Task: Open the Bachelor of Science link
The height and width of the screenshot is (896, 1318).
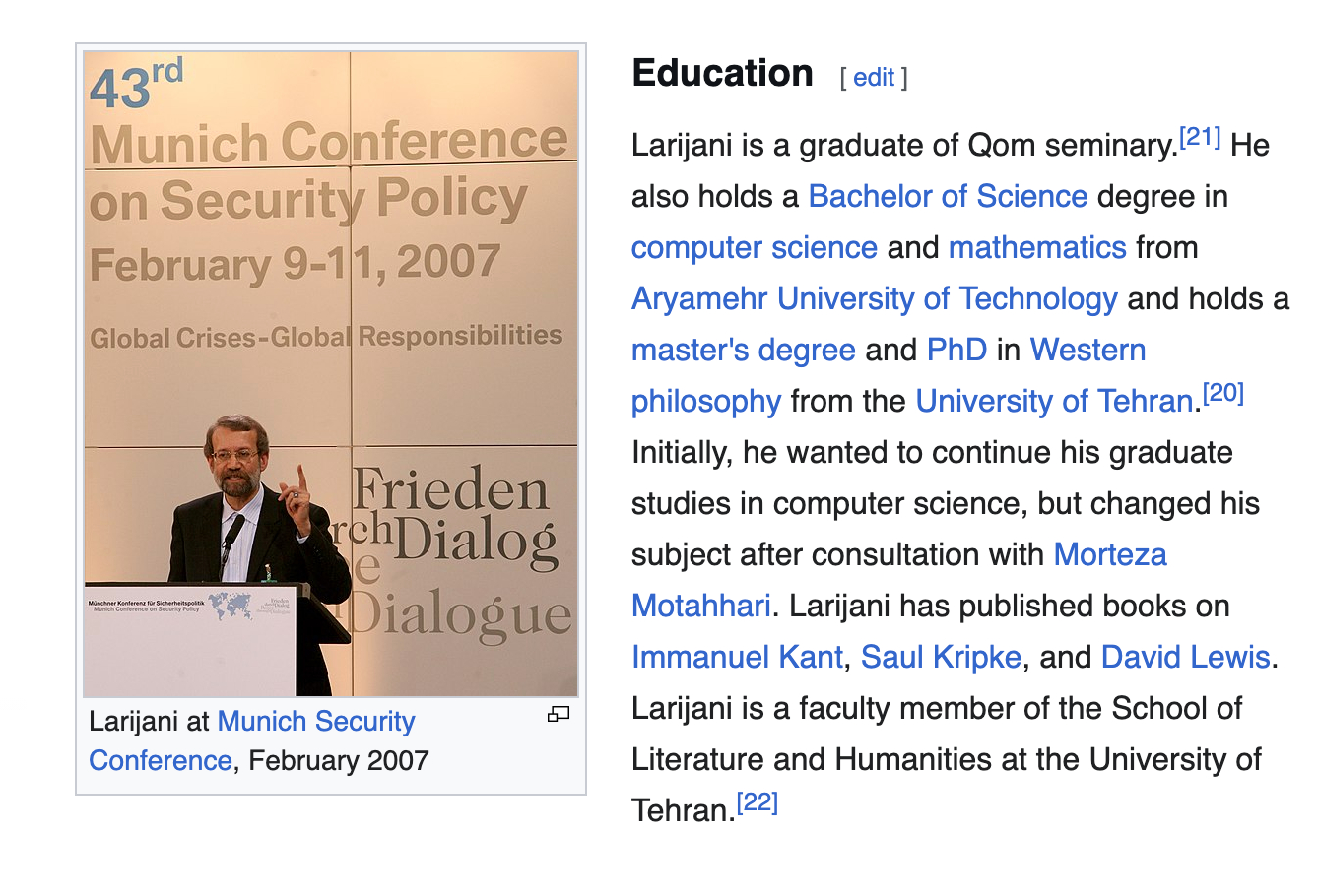Action: tap(948, 197)
